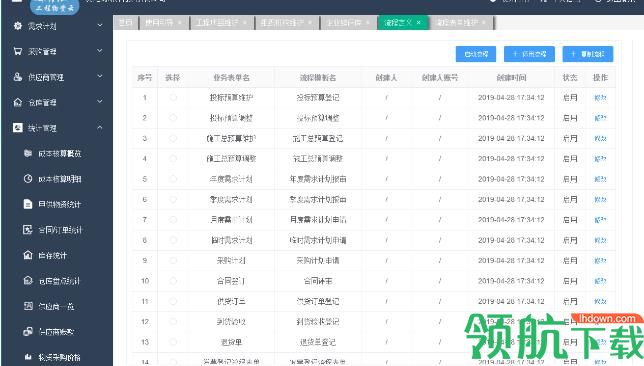Click the 创建人账号 column header
Image resolution: width=644 pixels, height=366 pixels.
click(x=439, y=77)
